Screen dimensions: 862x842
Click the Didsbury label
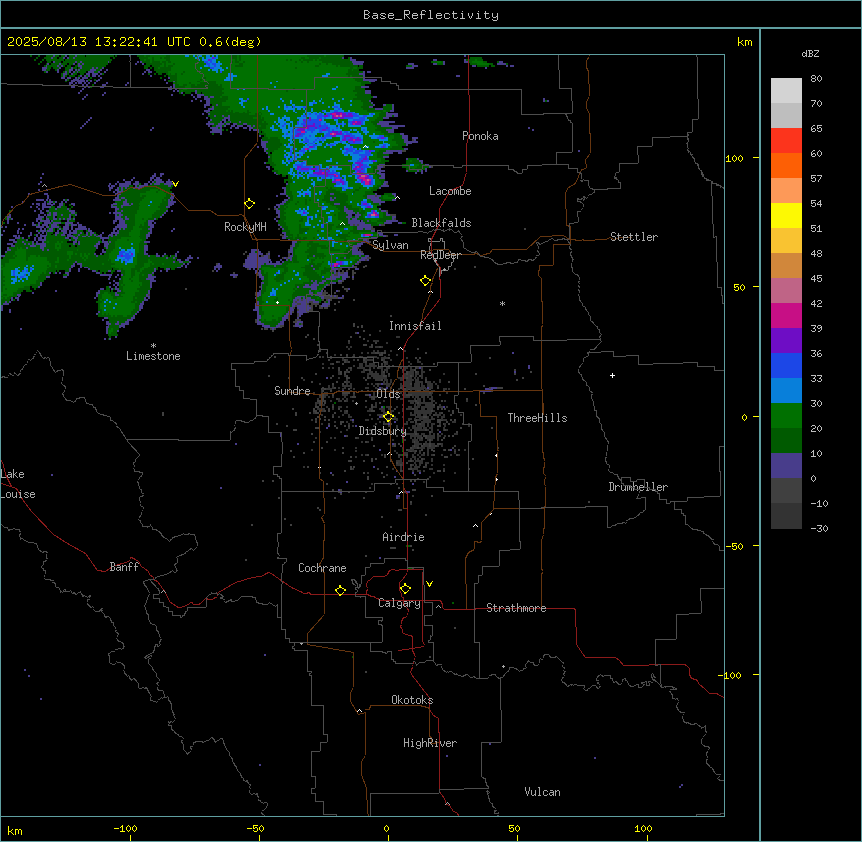[x=382, y=431]
